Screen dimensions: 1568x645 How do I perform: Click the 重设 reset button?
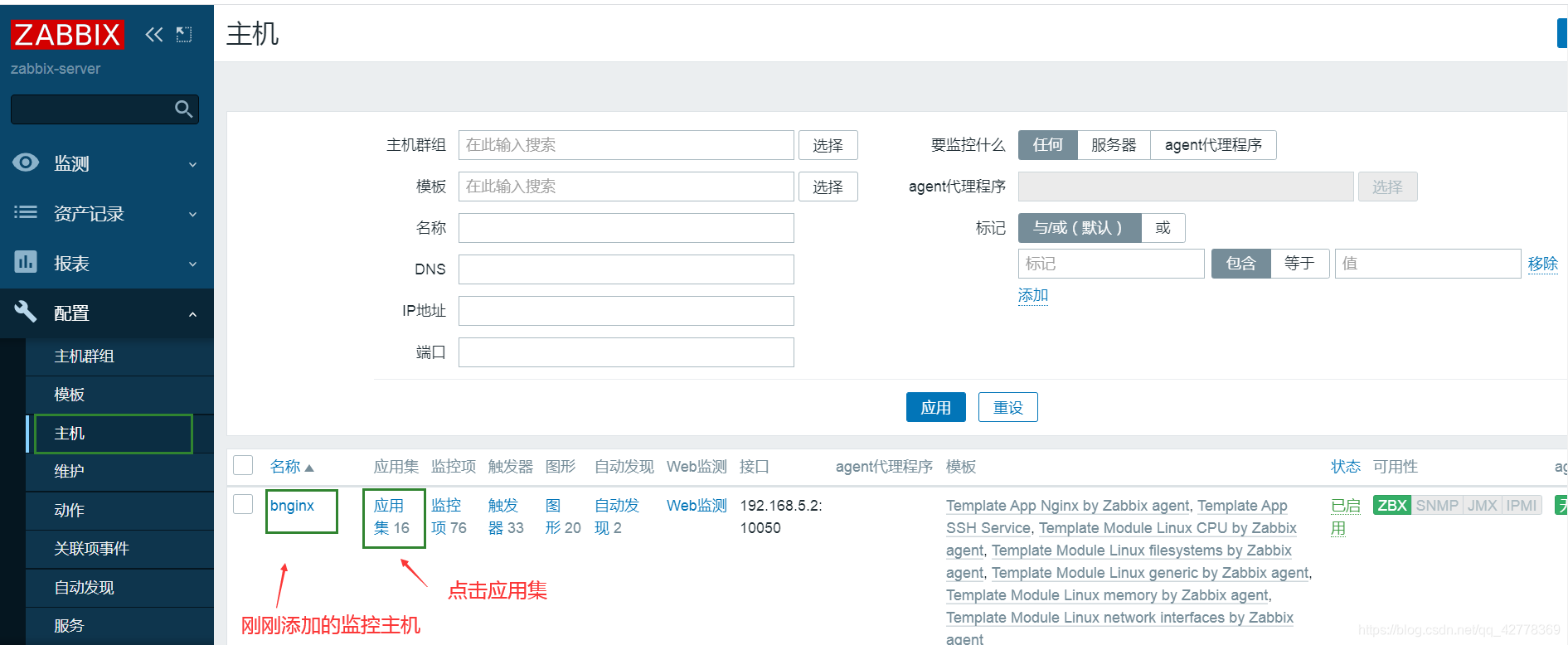(1008, 407)
